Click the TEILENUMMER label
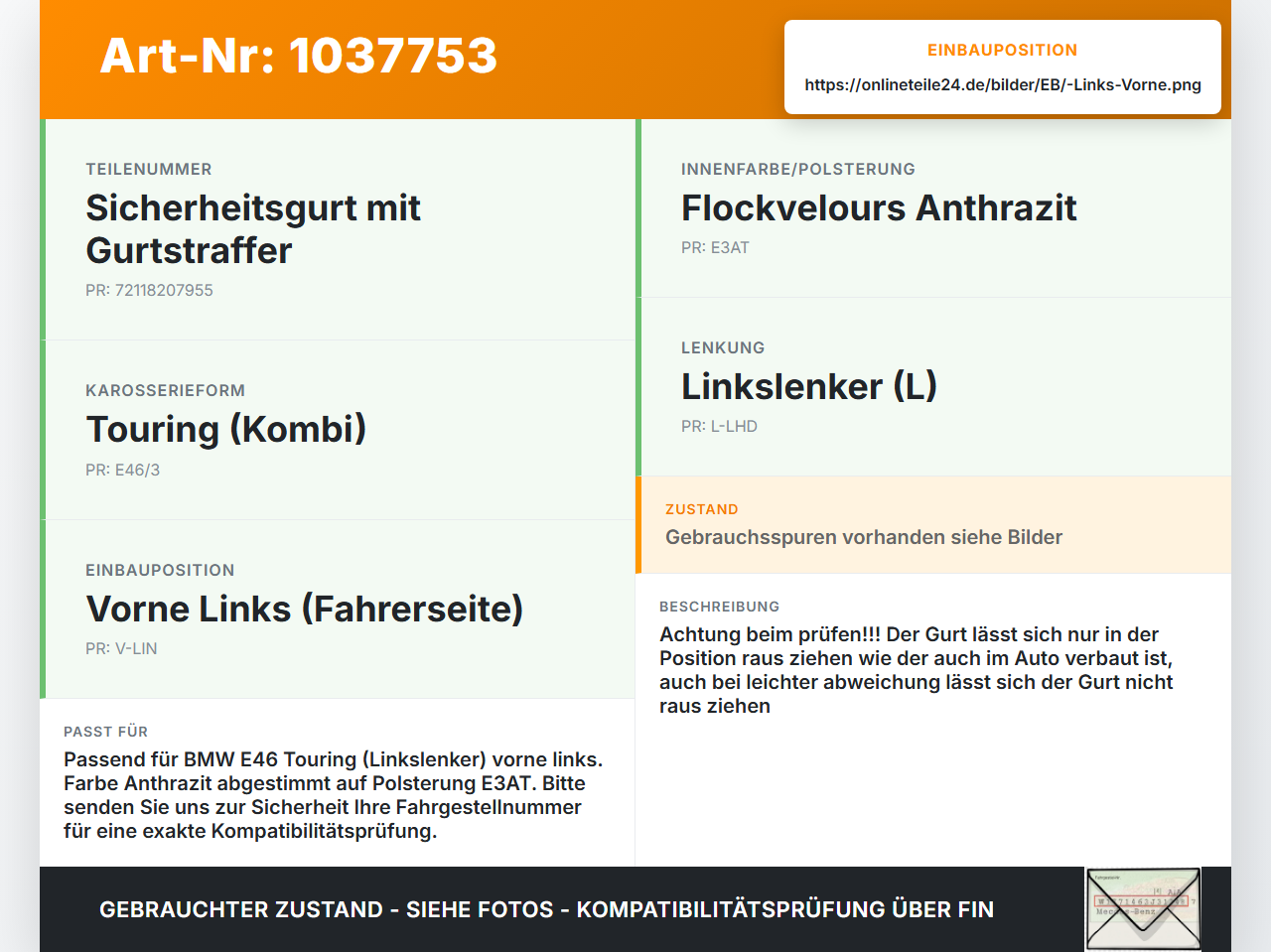Image resolution: width=1271 pixels, height=952 pixels. point(149,169)
